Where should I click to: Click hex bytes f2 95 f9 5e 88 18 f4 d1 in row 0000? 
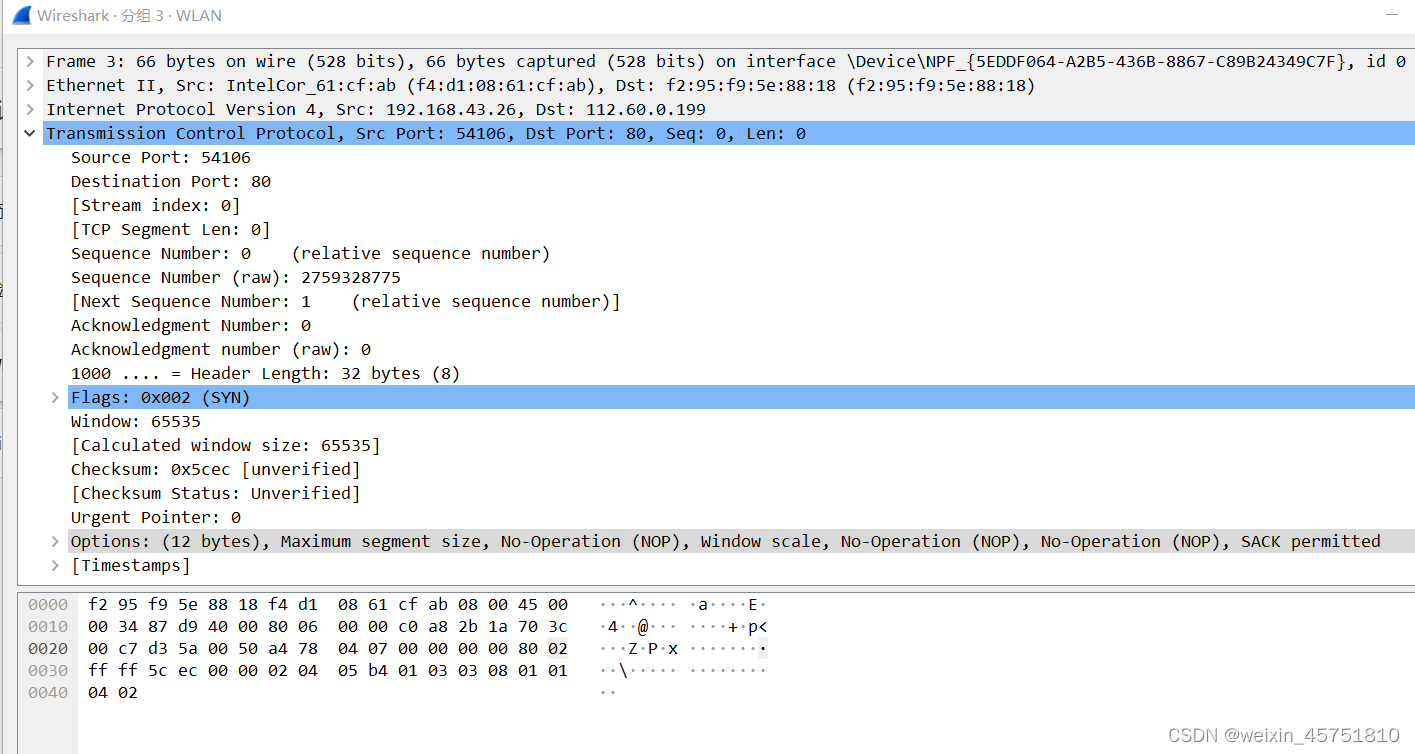pos(203,604)
